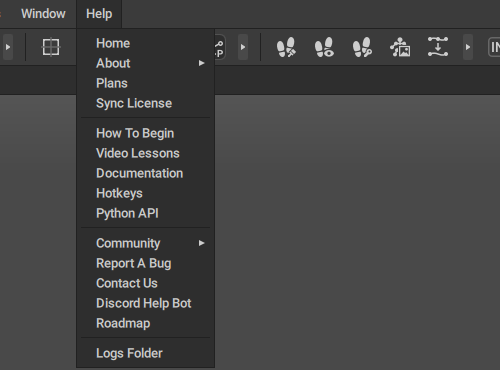Open the Window menu in the menu bar
Image resolution: width=500 pixels, height=370 pixels.
coord(43,14)
